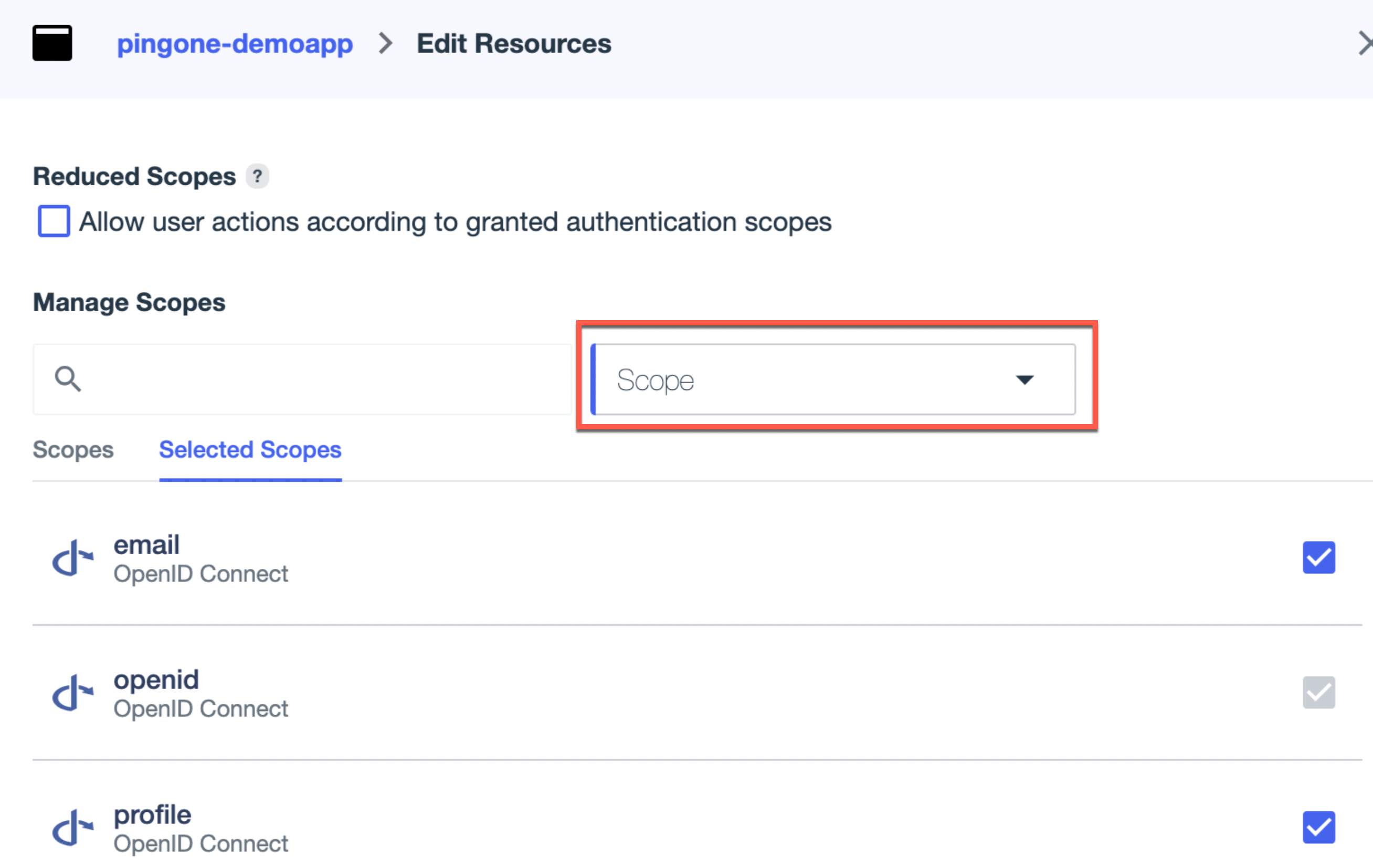Viewport: 1373px width, 868px height.
Task: Uncheck the profile scope checkbox
Action: 1318,827
